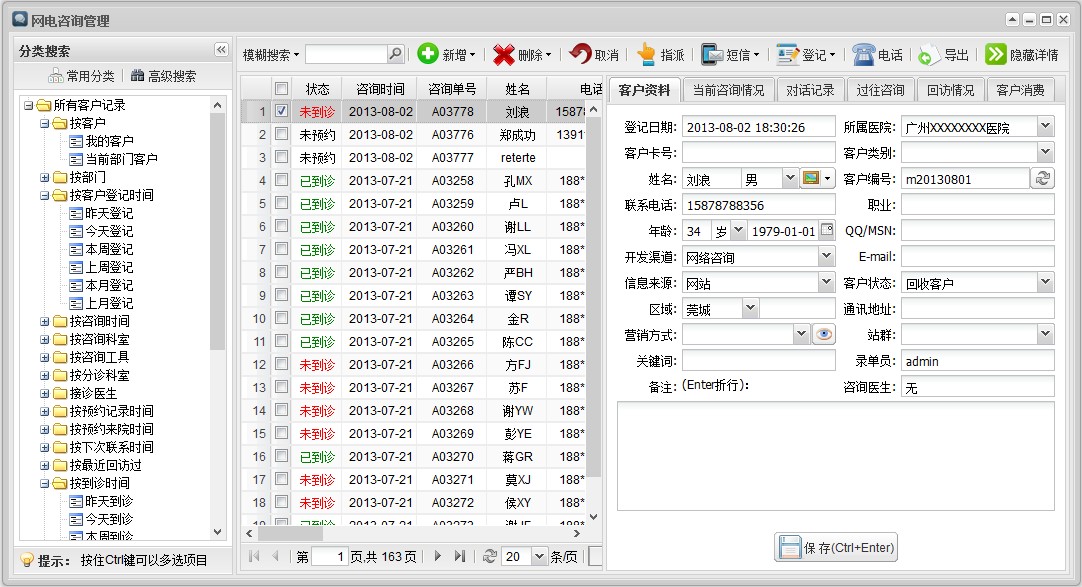Expand the 按部门 tree node
This screenshot has height=587, width=1082.
tap(45, 177)
